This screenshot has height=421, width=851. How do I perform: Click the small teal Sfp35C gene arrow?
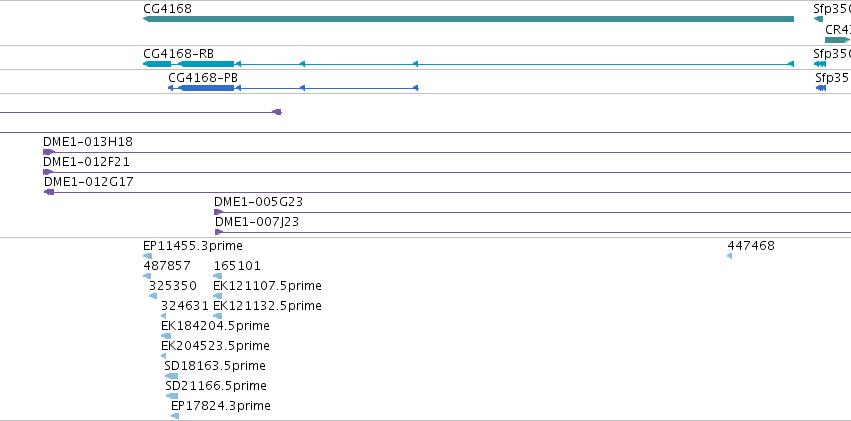tap(818, 19)
